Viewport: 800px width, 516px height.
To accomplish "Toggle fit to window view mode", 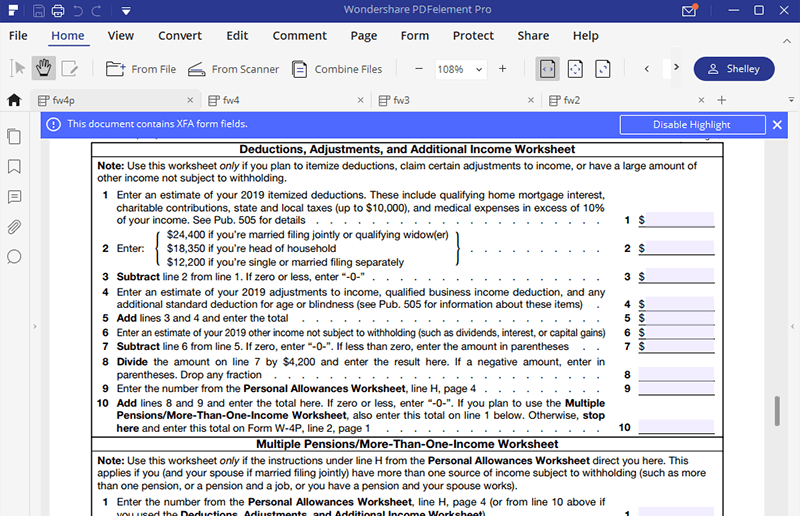I will tap(575, 69).
